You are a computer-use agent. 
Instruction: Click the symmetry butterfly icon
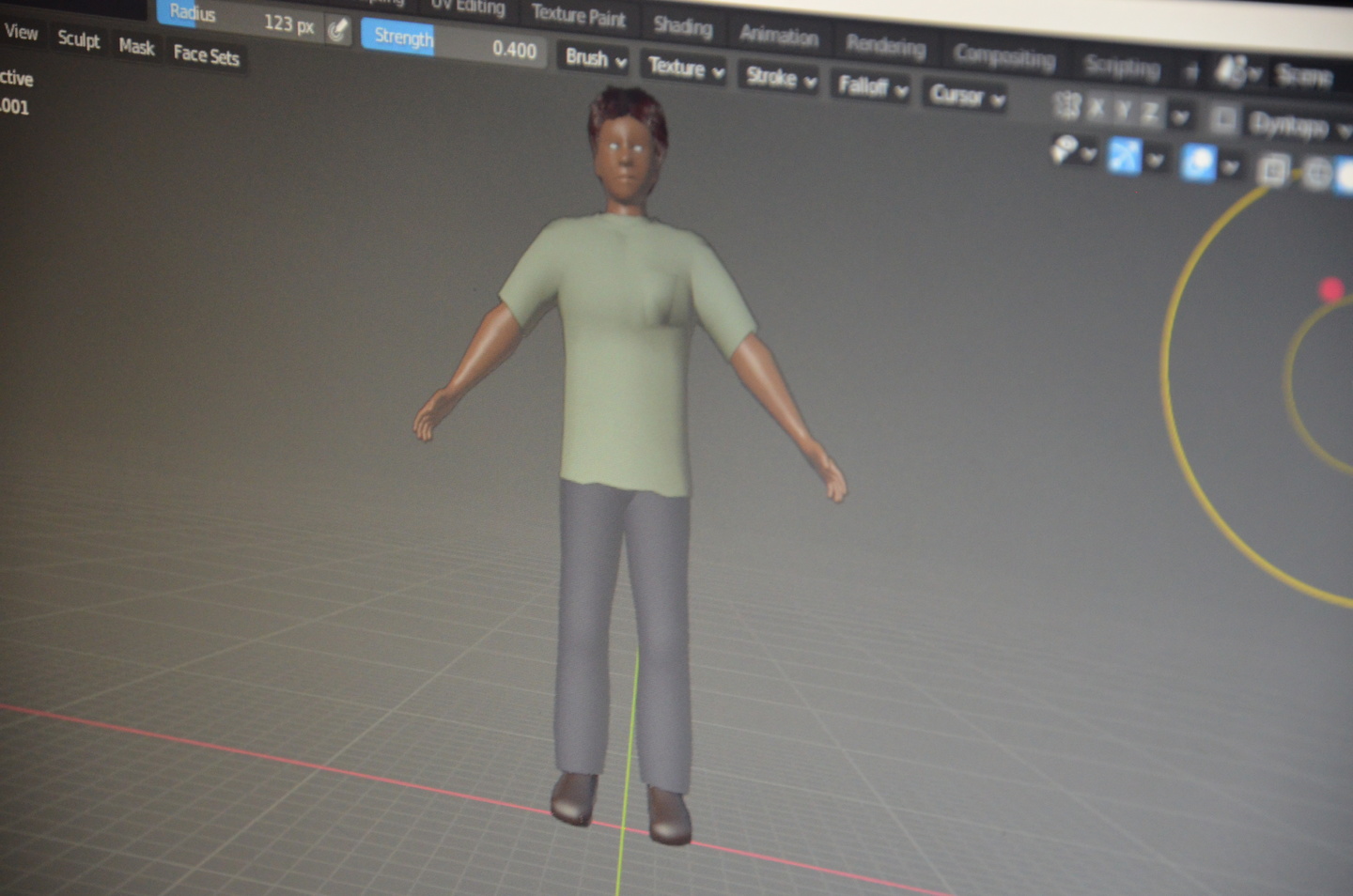pyautogui.click(x=1066, y=105)
